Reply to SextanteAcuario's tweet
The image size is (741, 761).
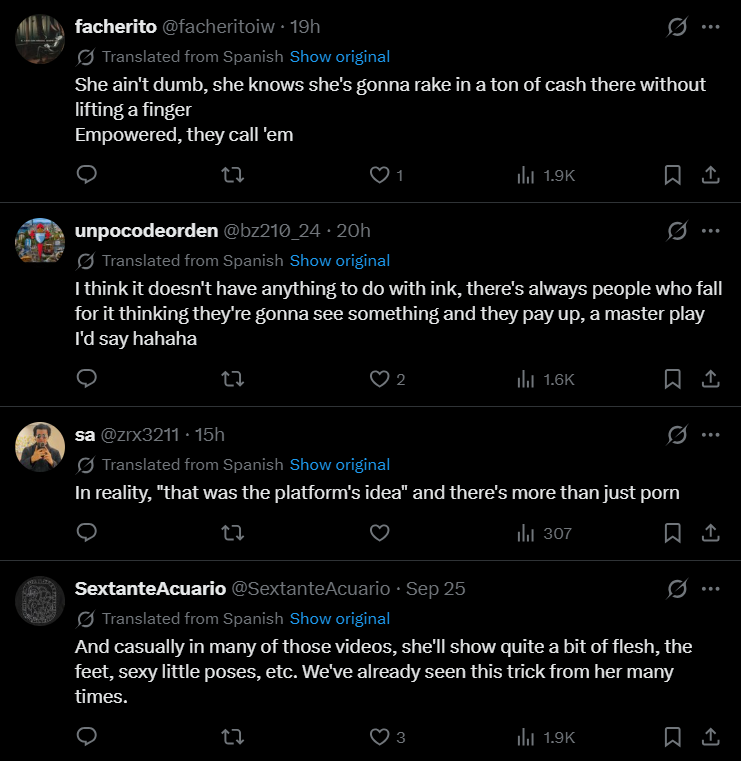[87, 736]
